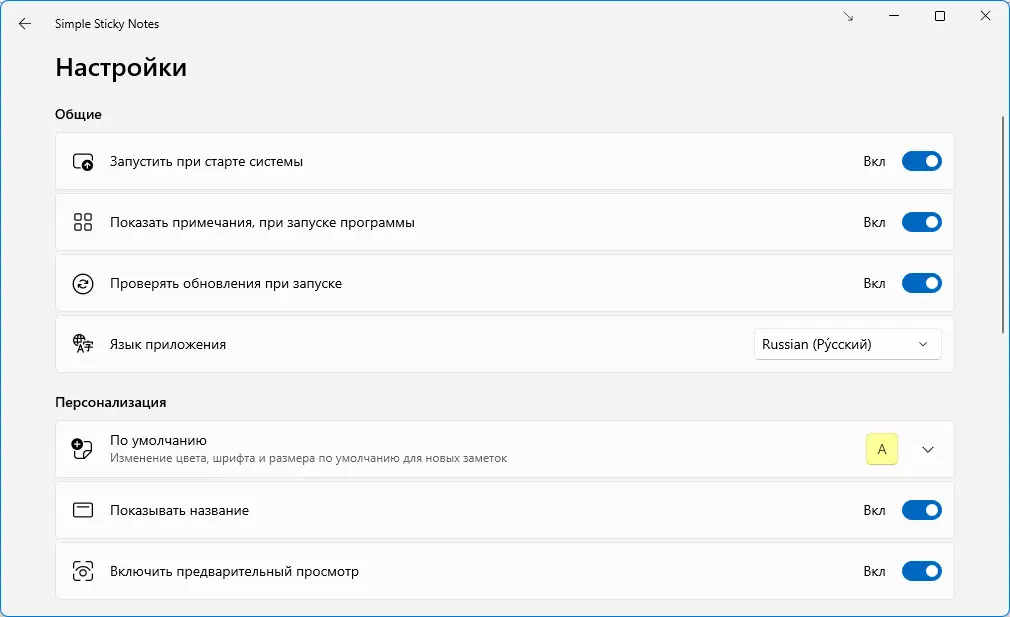Viewport: 1010px width, 617px height.
Task: Toggle Проверять обновления при запуске switch
Action: 921,284
